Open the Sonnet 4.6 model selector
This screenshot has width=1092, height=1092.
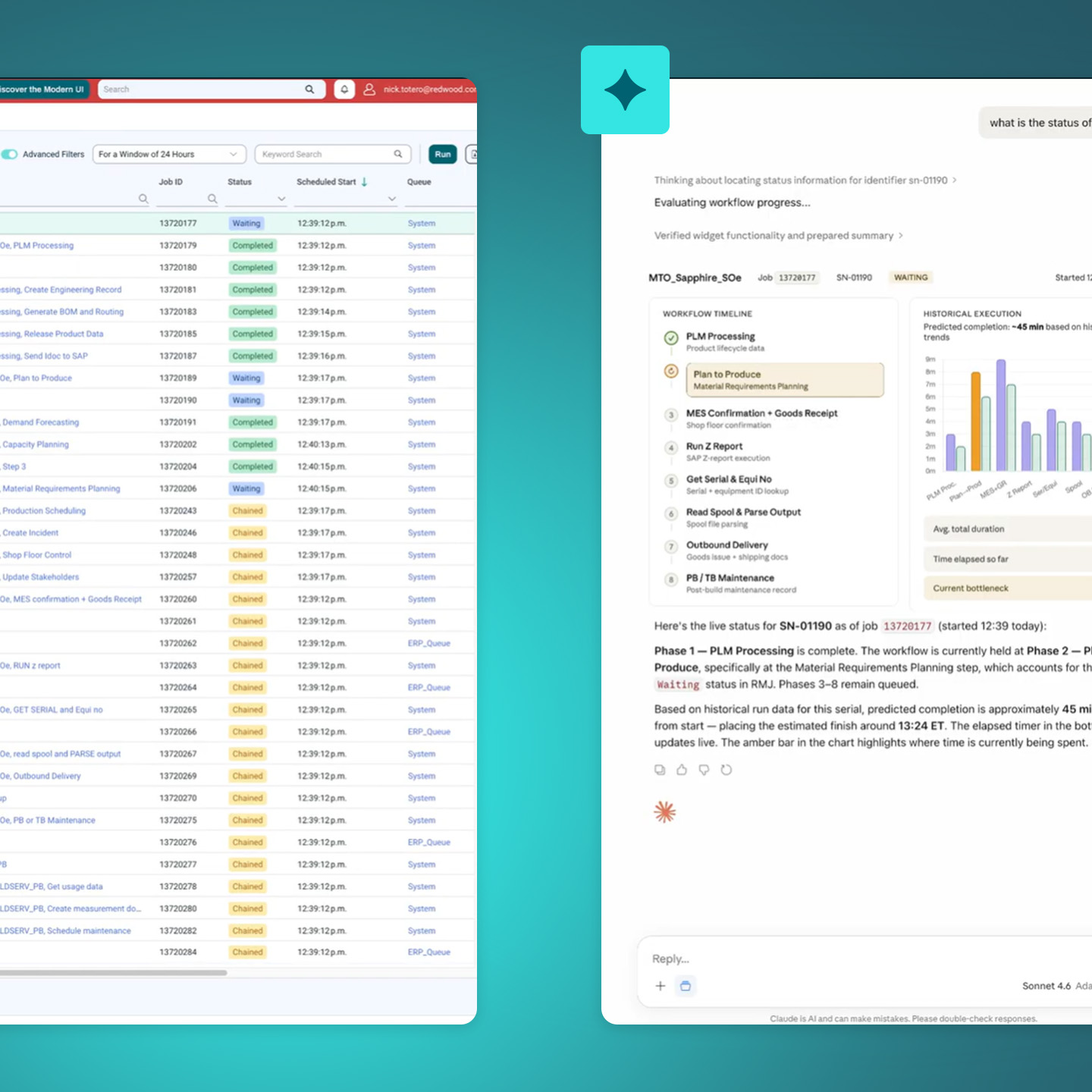pyautogui.click(x=1046, y=986)
